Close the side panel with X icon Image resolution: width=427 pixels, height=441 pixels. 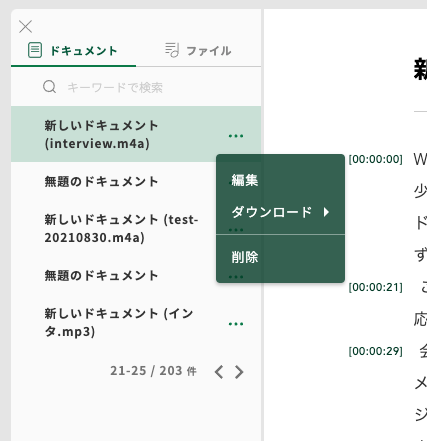25,27
